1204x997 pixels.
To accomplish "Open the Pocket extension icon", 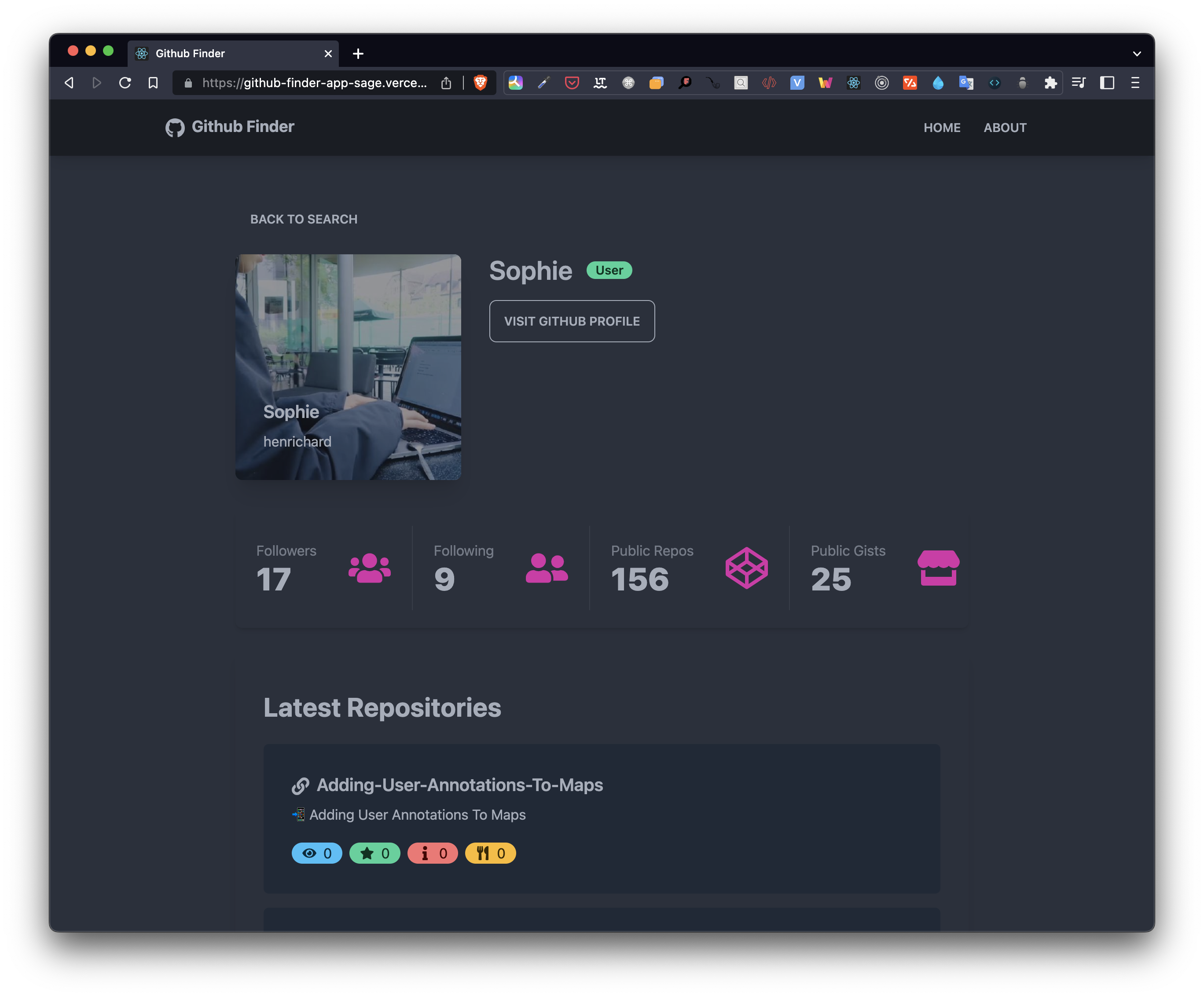I will click(572, 83).
